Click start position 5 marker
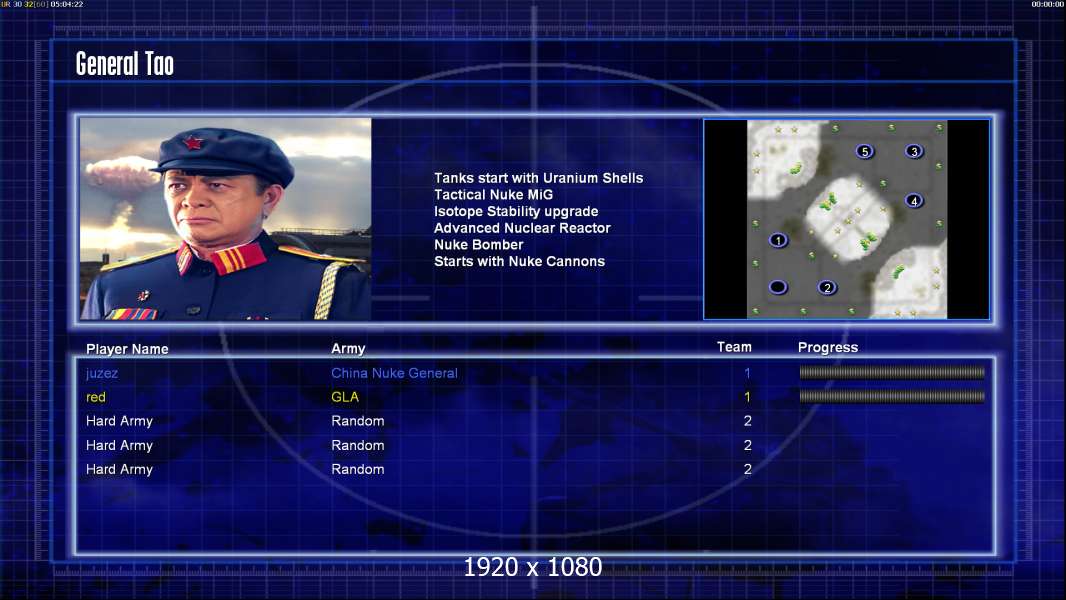Viewport: 1066px width, 600px height. point(864,152)
